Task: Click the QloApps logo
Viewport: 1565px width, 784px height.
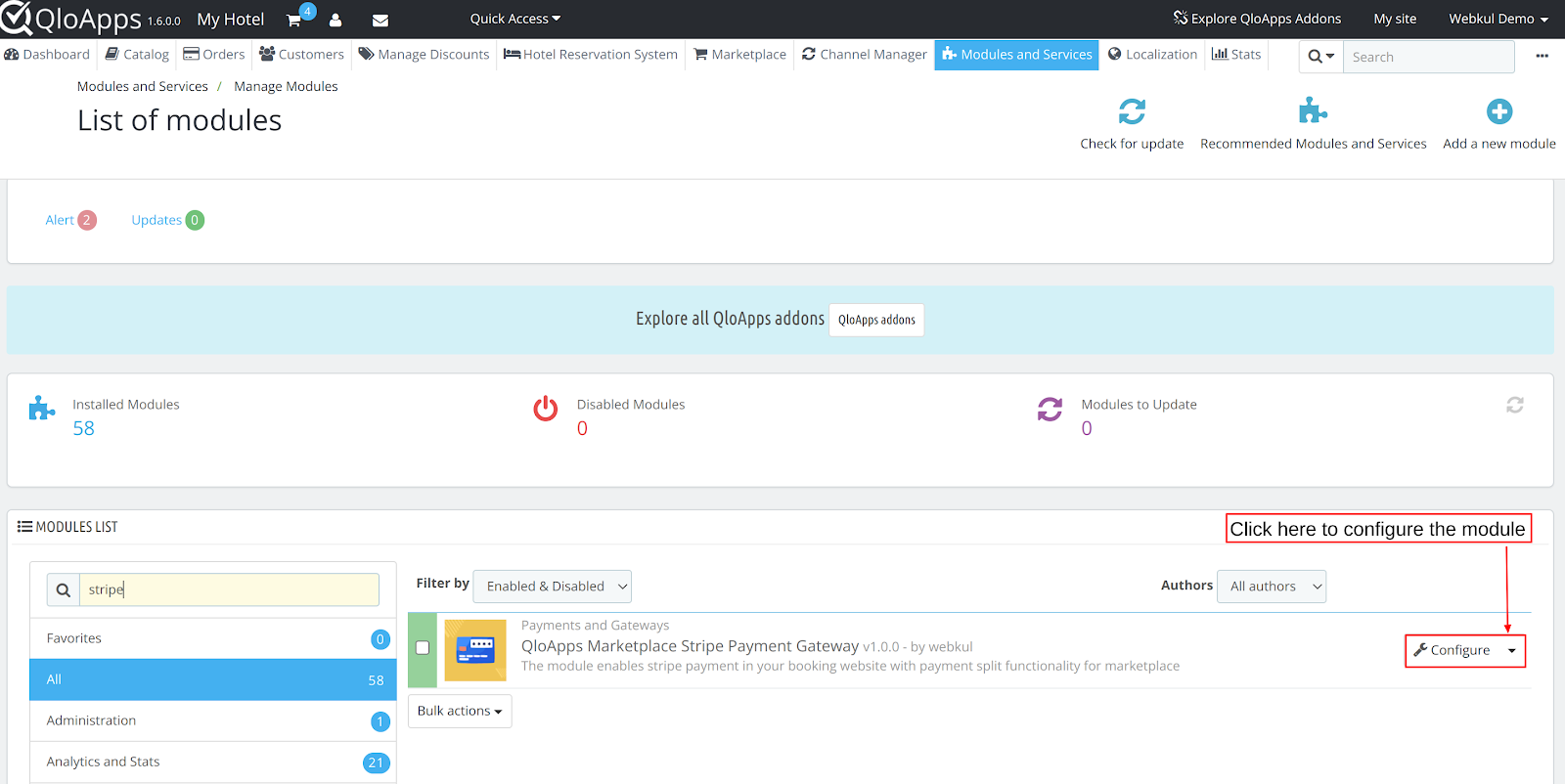Action: [x=71, y=19]
